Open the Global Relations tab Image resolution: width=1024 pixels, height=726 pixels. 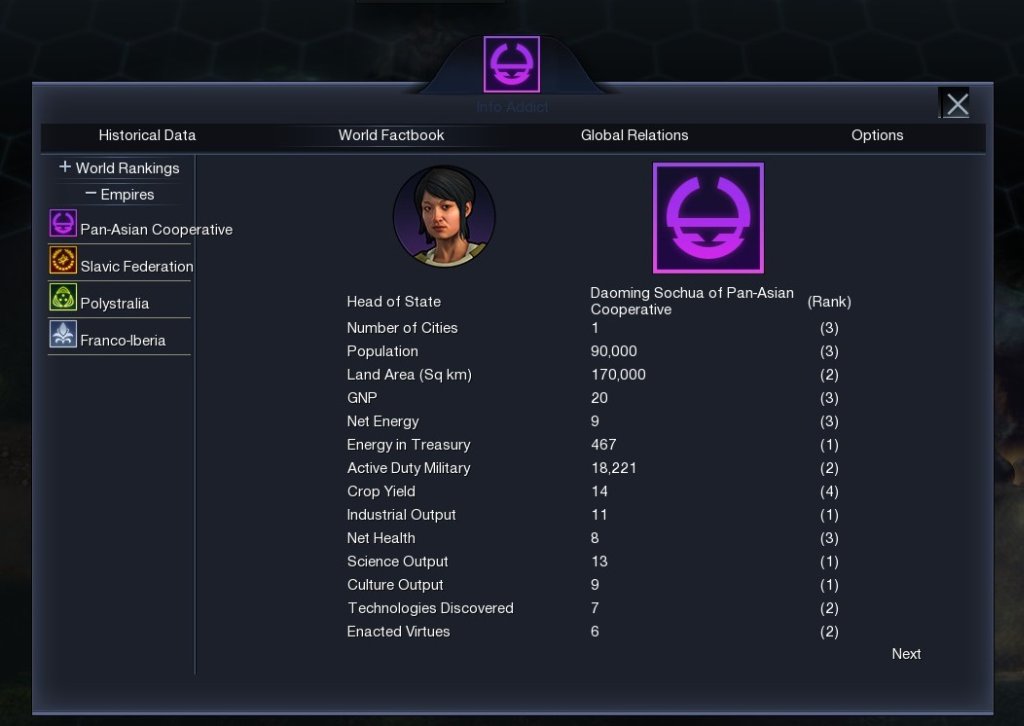click(x=634, y=135)
